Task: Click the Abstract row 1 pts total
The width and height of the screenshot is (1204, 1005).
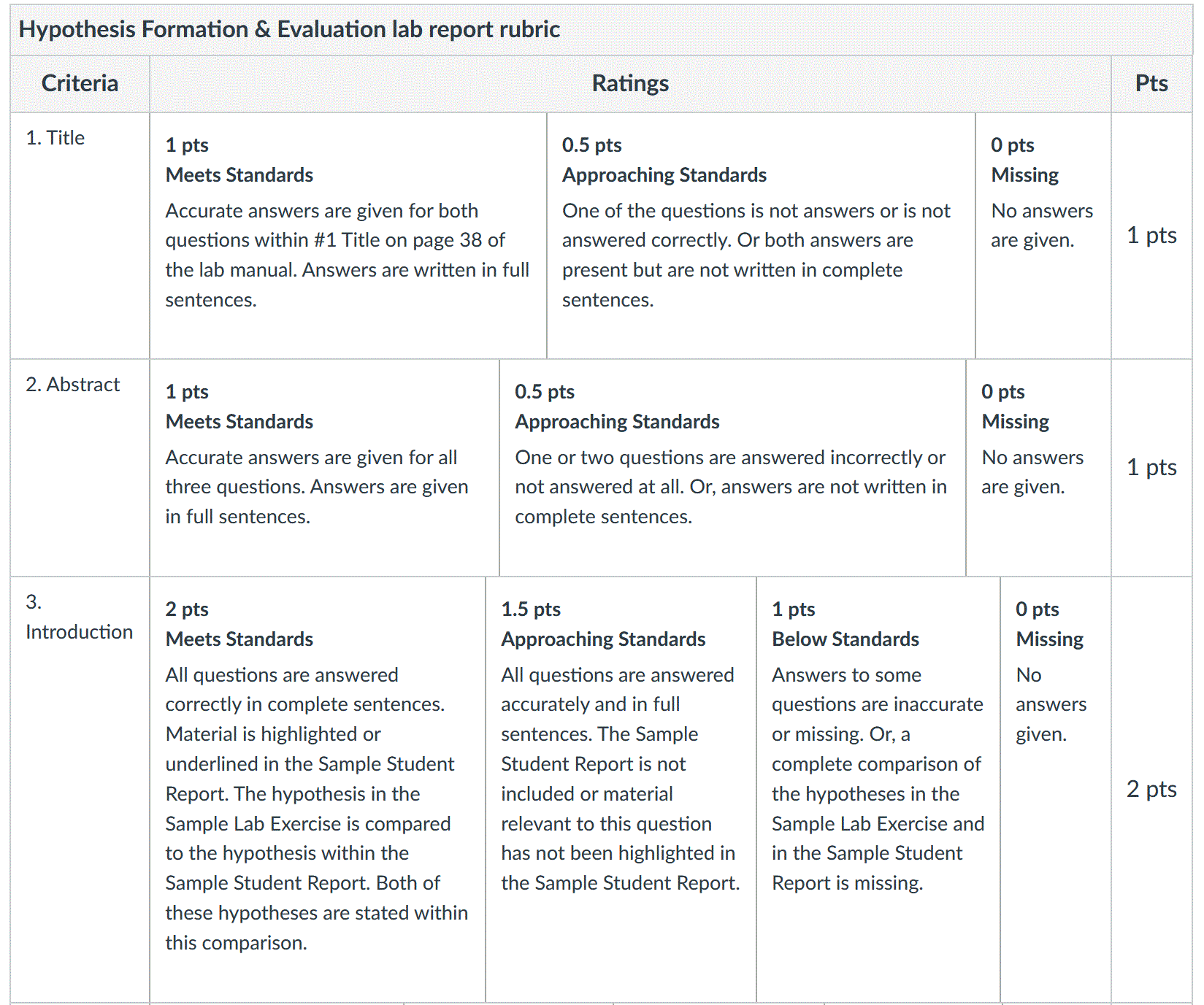Action: 1151,467
